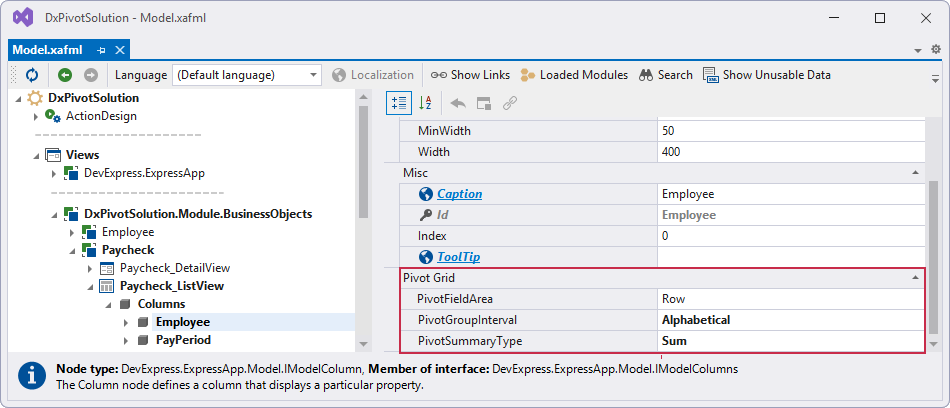Click the Visual Studio logo icon
The height and width of the screenshot is (408, 950).
coord(22,18)
